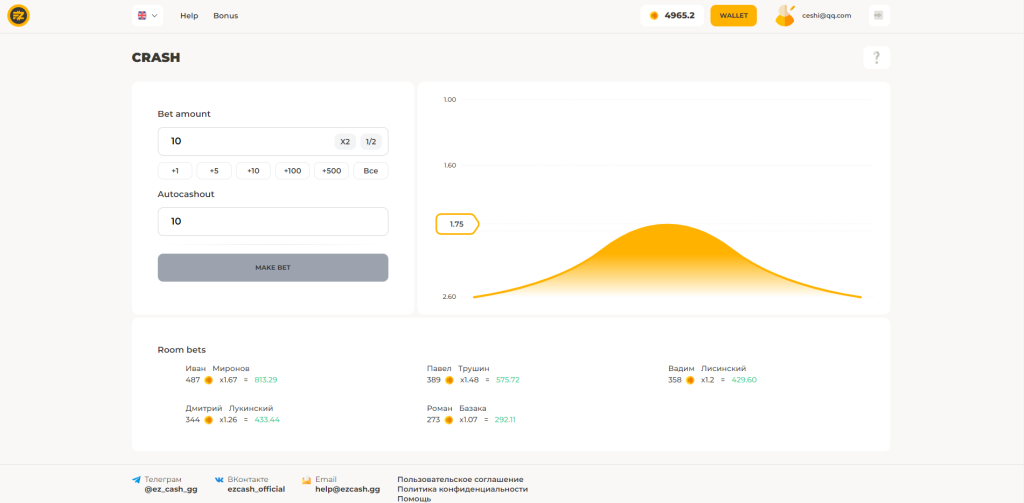This screenshot has height=503, width=1024.
Task: Click the coin icon beside balance 4965.2
Action: coord(654,16)
